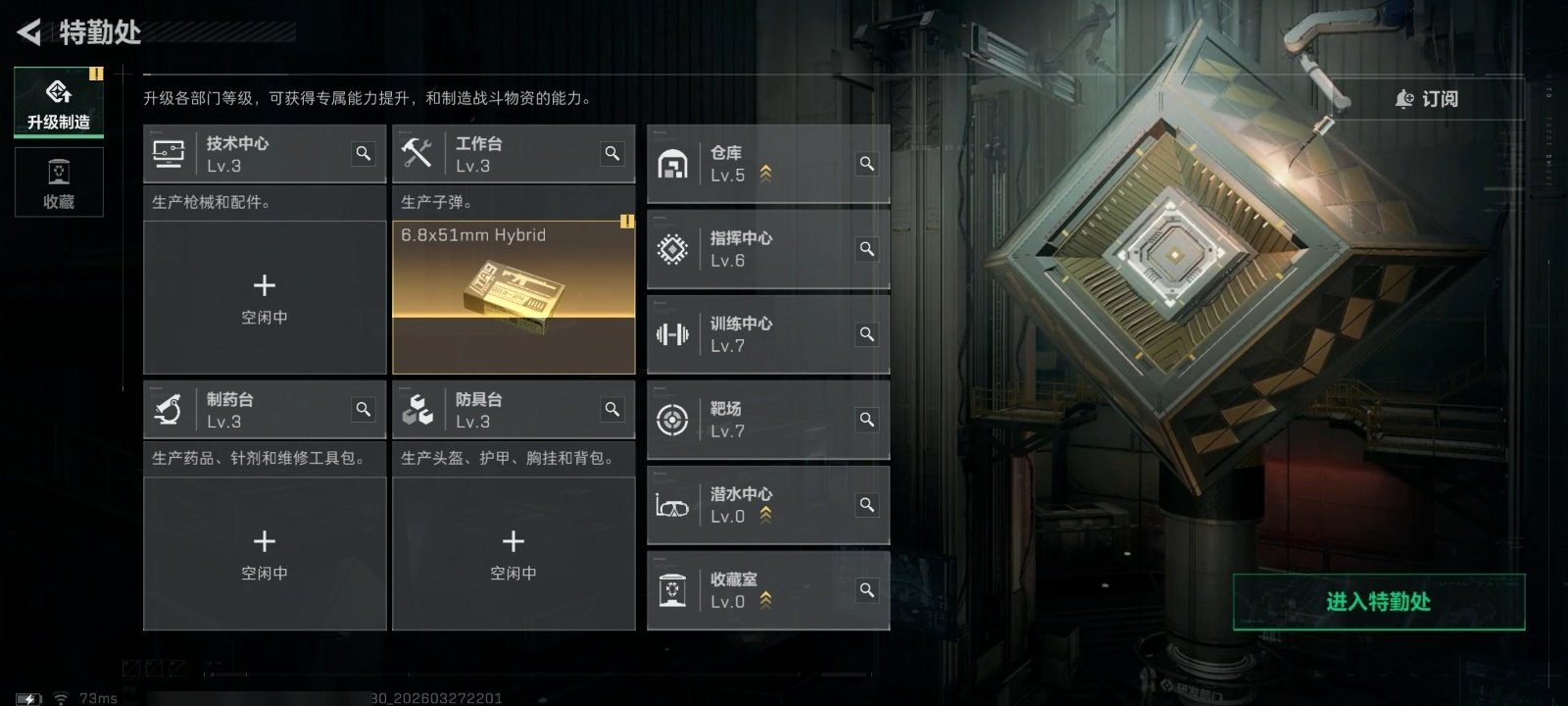The width and height of the screenshot is (1568, 706).
Task: Click the 靶场 target icon
Action: pyautogui.click(x=672, y=420)
